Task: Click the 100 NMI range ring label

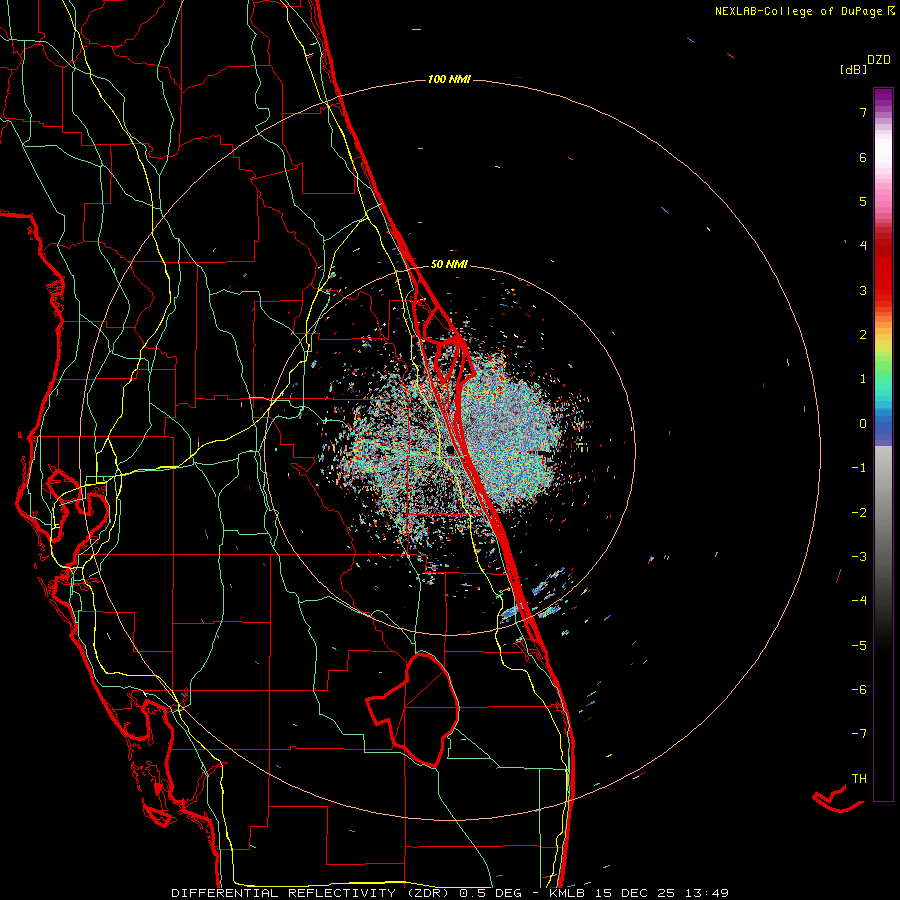Action: coord(449,79)
